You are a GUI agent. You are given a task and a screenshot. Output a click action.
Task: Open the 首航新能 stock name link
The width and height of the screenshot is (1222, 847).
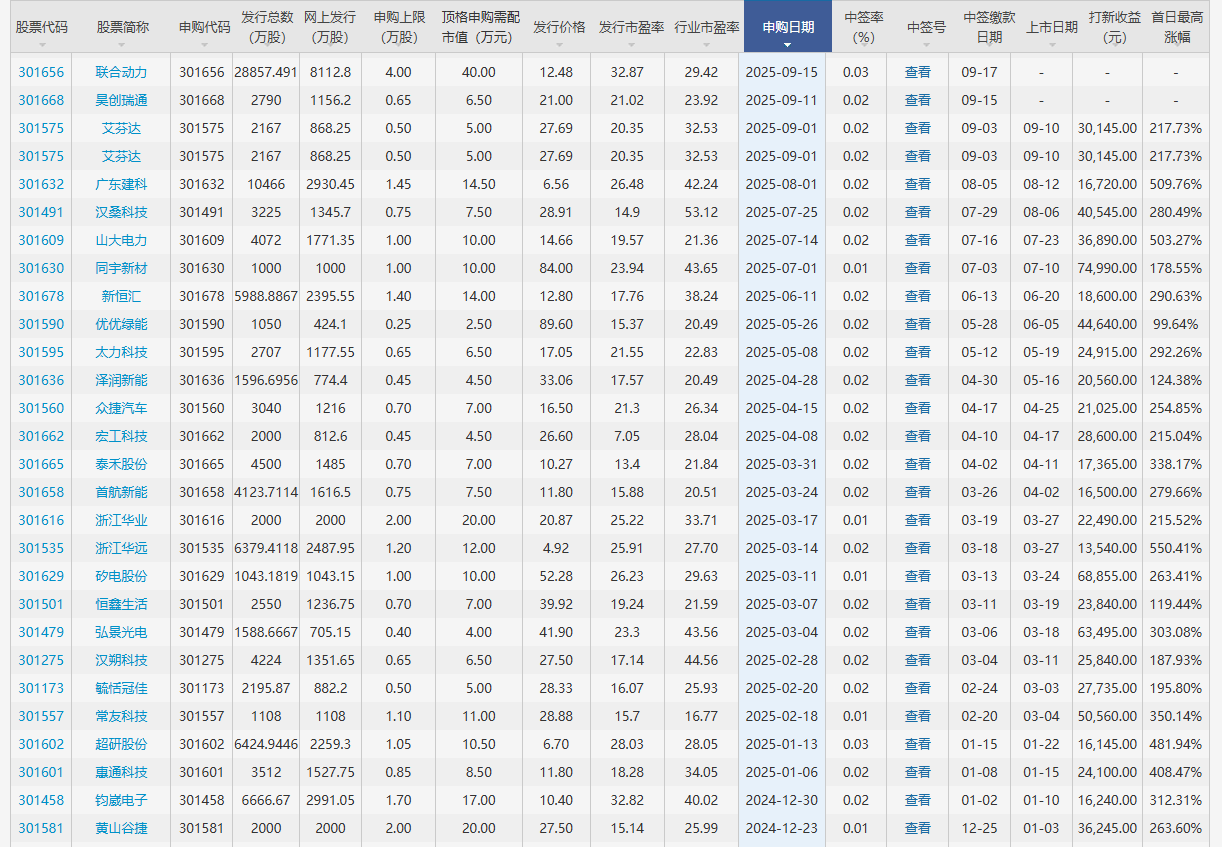click(x=121, y=492)
